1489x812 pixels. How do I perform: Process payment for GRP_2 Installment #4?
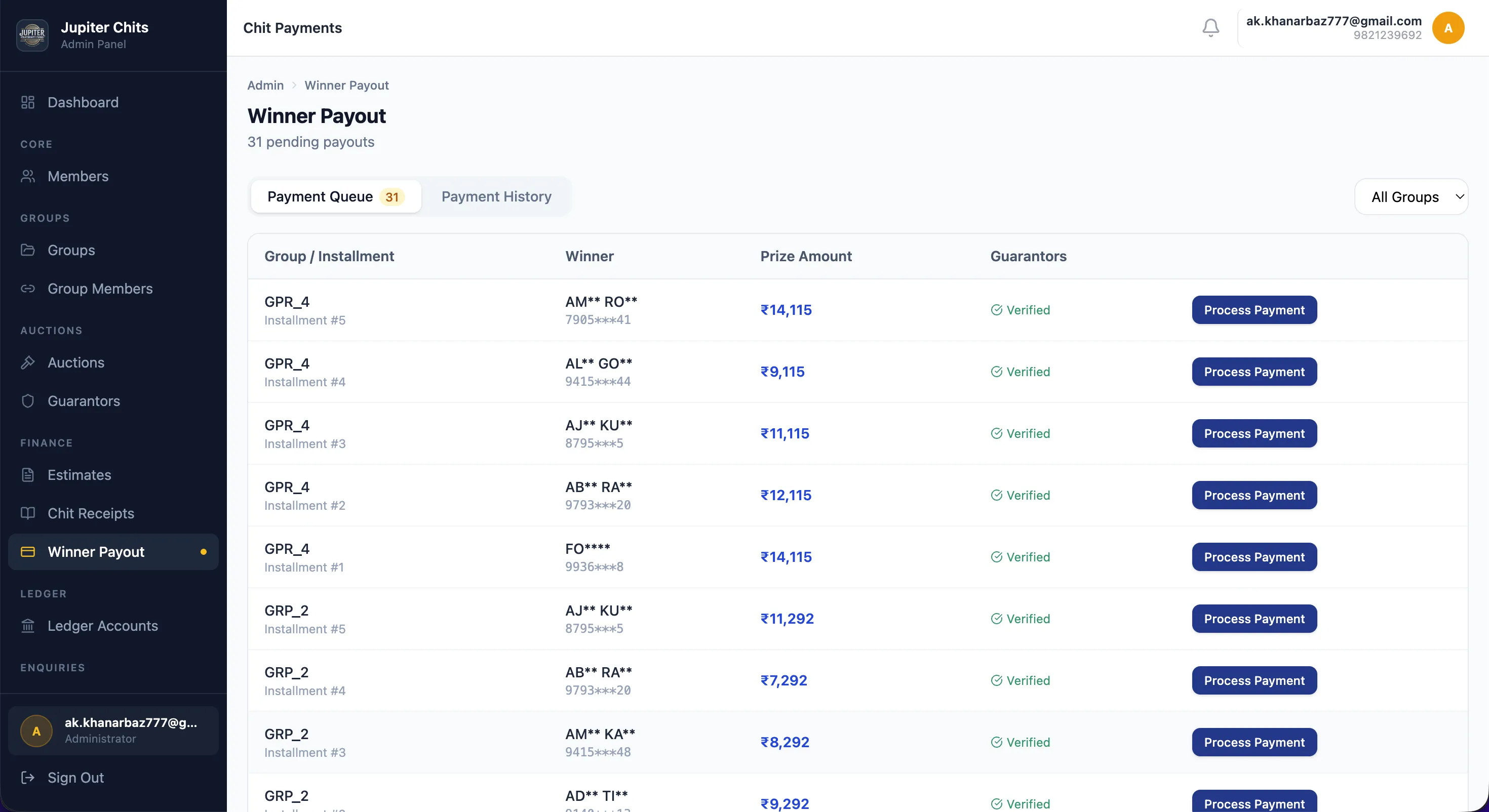[x=1253, y=680]
